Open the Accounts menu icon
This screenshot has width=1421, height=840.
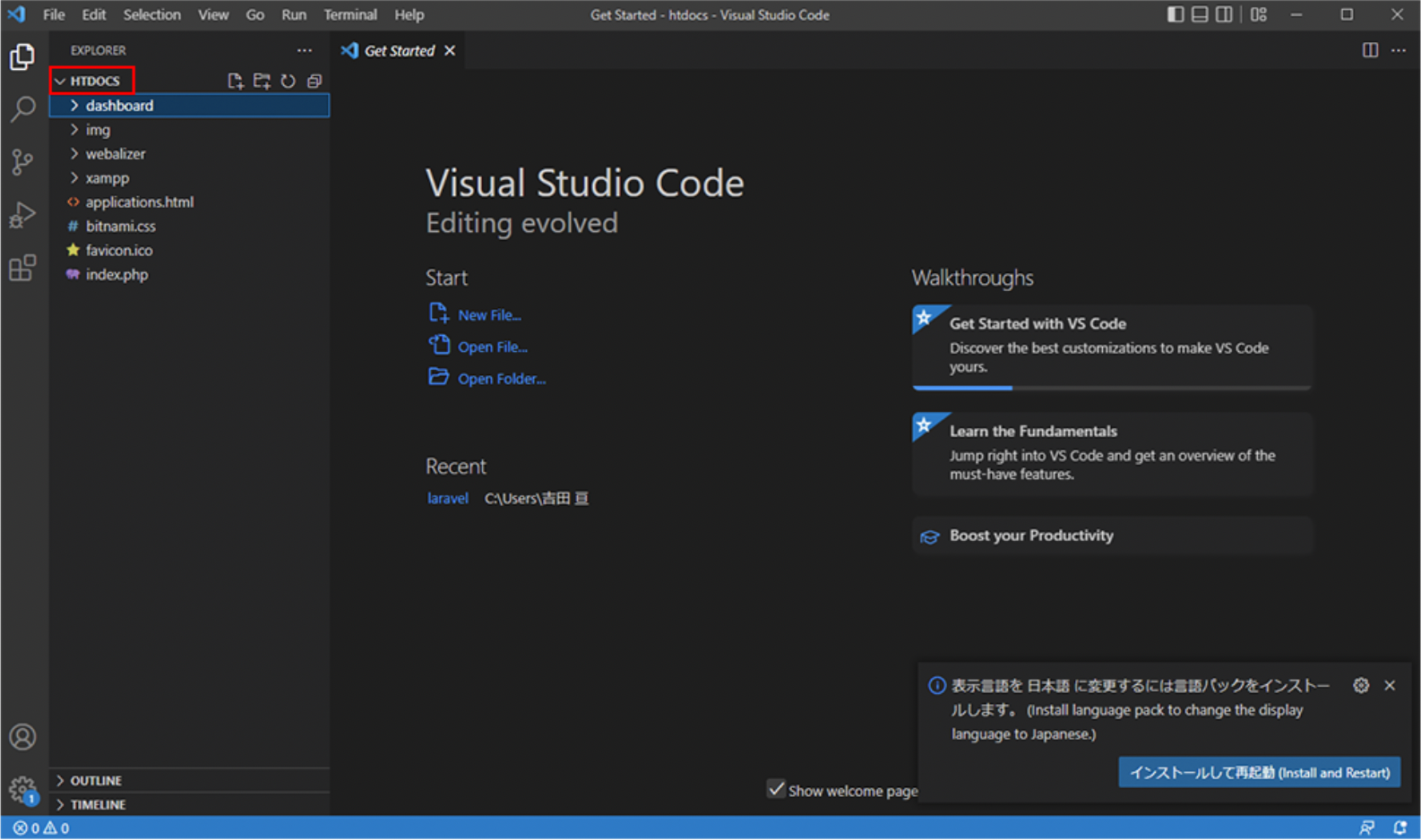click(x=22, y=737)
